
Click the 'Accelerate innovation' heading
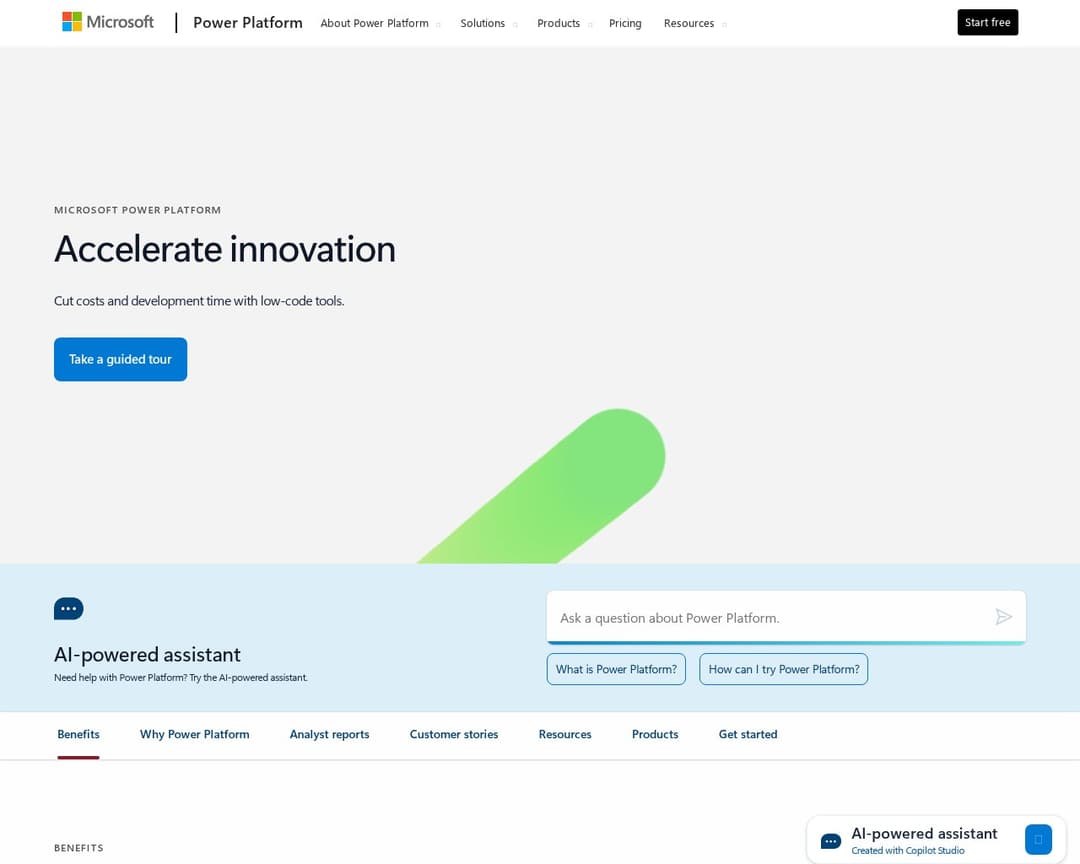tap(225, 249)
